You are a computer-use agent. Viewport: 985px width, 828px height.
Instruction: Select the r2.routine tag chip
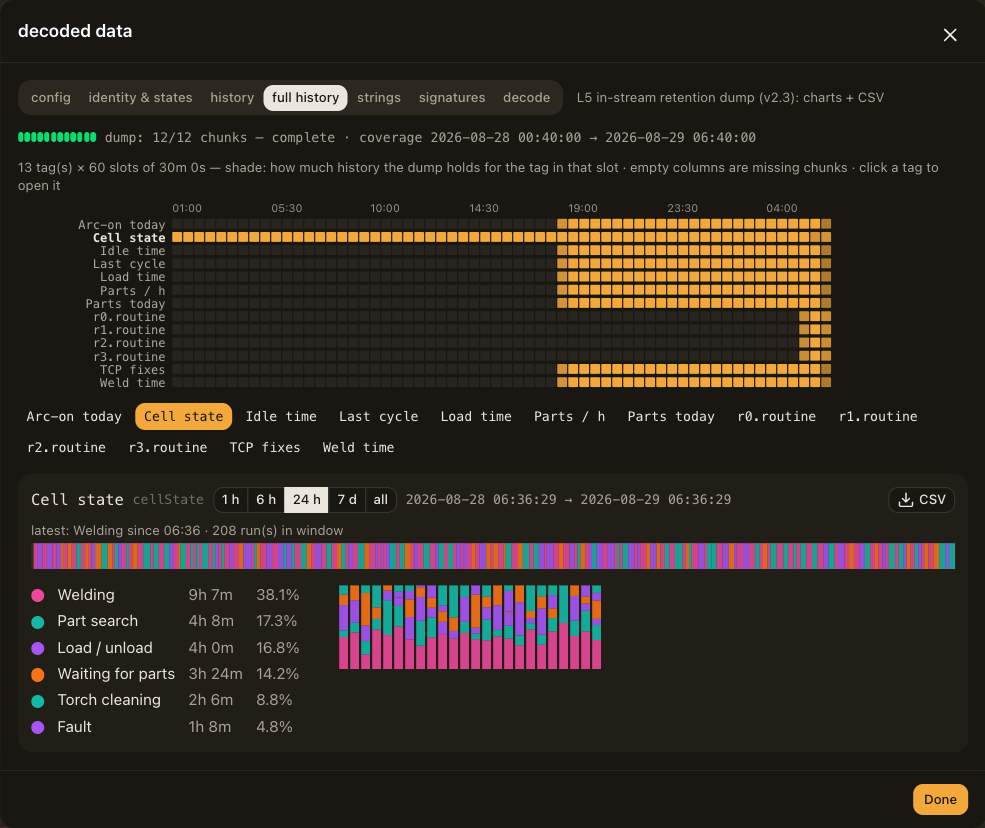(67, 447)
